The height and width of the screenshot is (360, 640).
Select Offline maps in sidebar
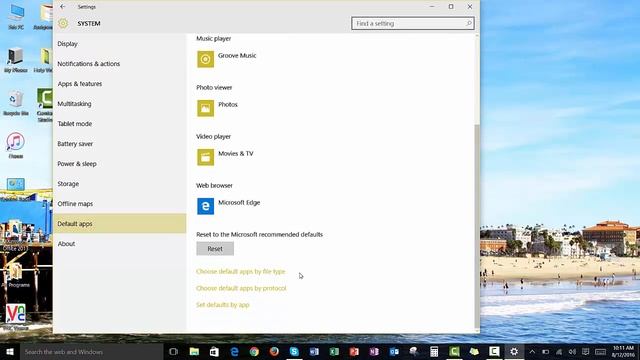click(x=120, y=204)
